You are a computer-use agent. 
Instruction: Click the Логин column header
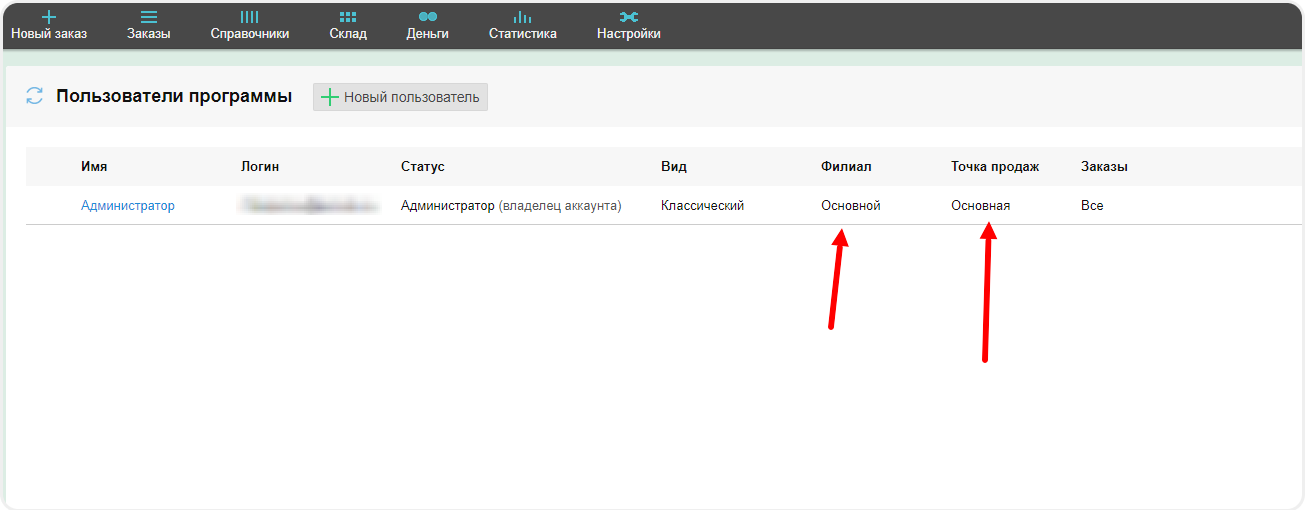coord(260,167)
